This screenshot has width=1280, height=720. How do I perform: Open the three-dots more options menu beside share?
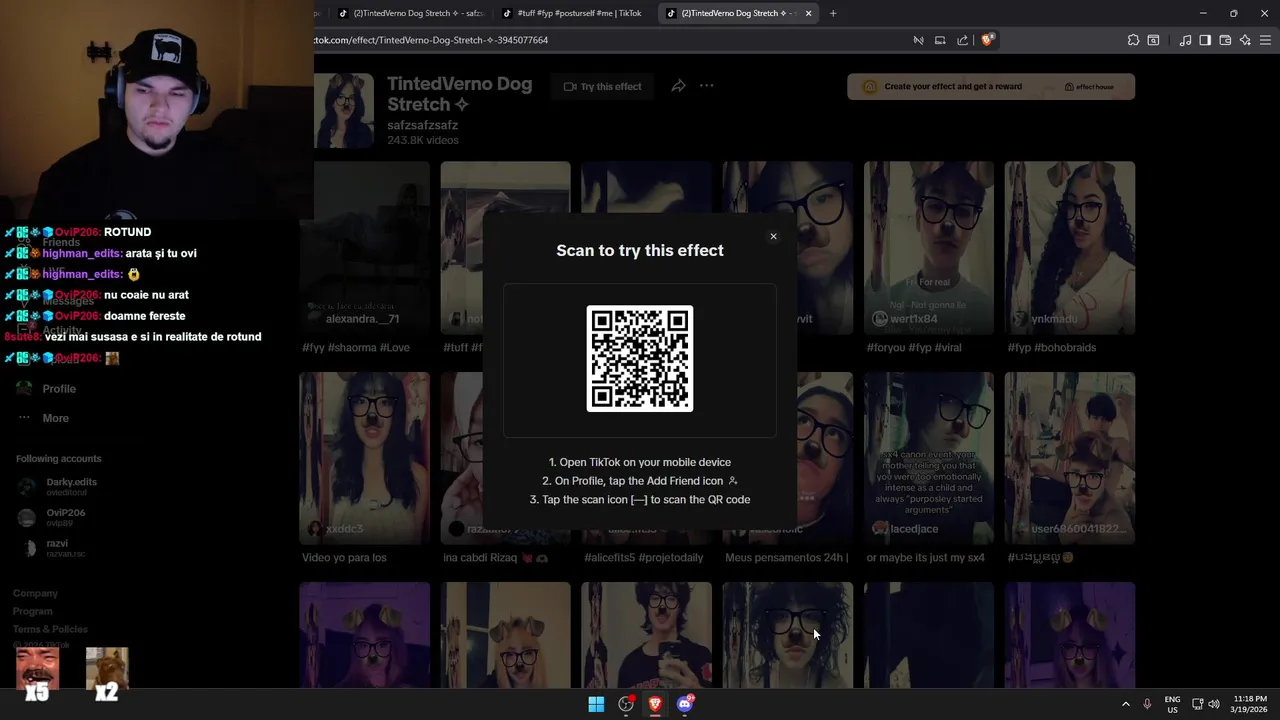707,86
